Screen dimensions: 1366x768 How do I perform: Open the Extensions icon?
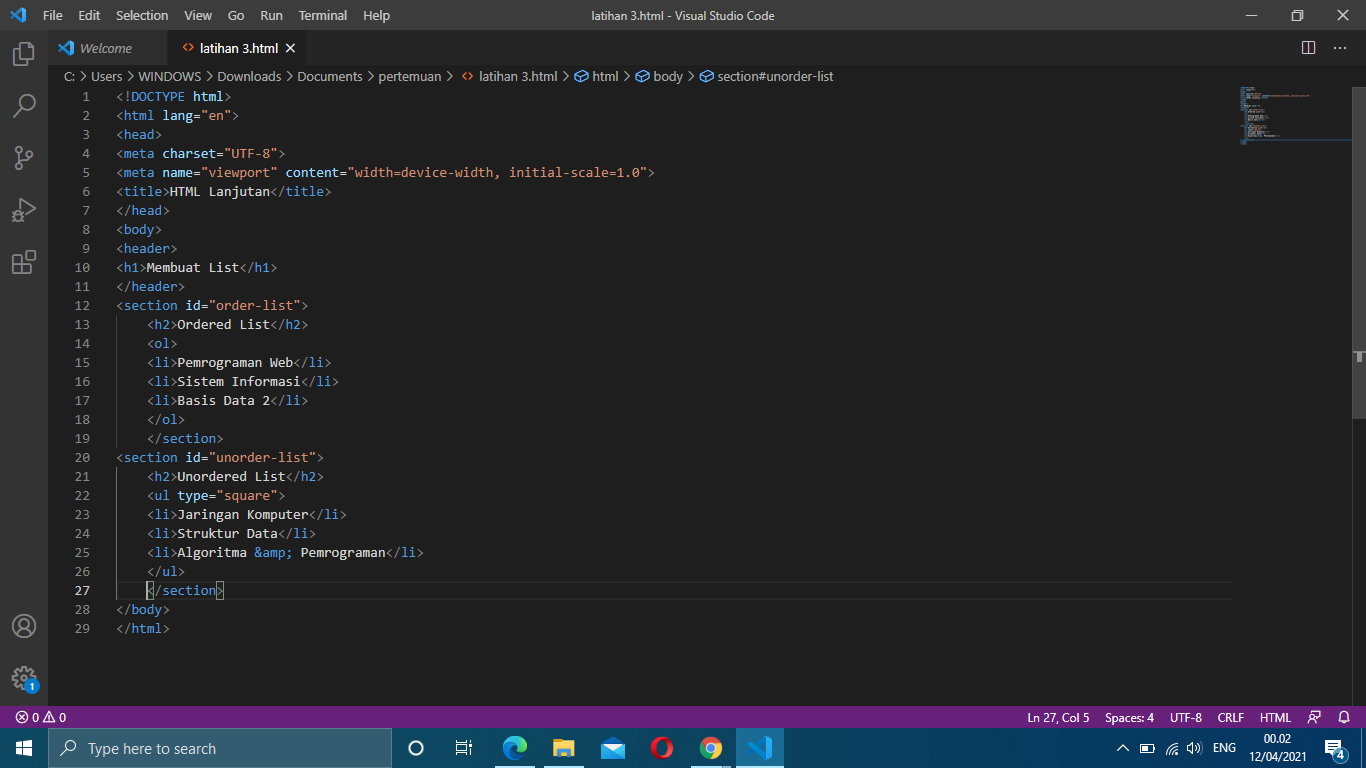pyautogui.click(x=24, y=261)
